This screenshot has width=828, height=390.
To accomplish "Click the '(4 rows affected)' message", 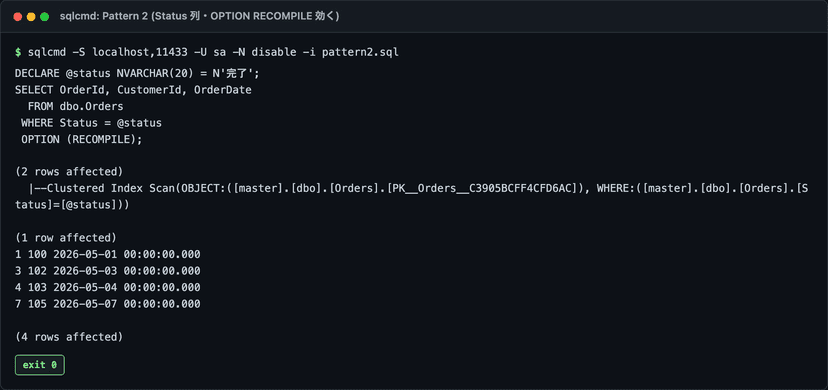I will pos(69,337).
